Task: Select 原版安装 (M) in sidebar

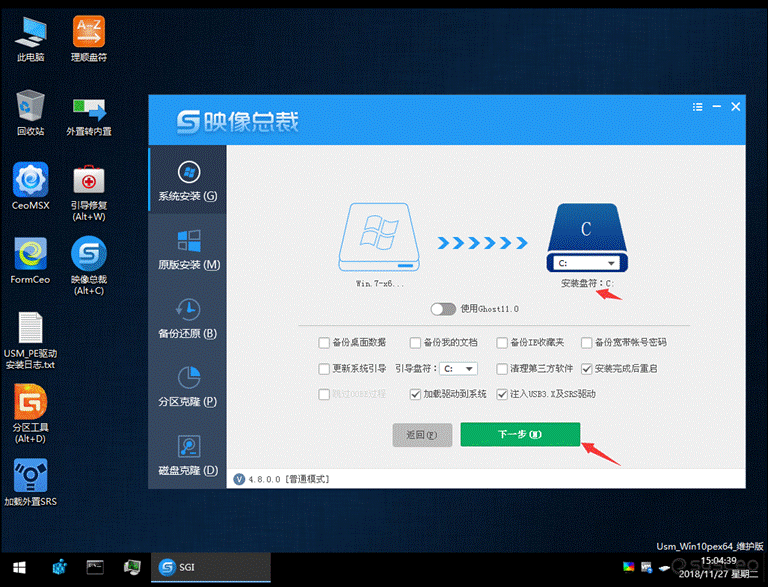Action: coord(189,249)
